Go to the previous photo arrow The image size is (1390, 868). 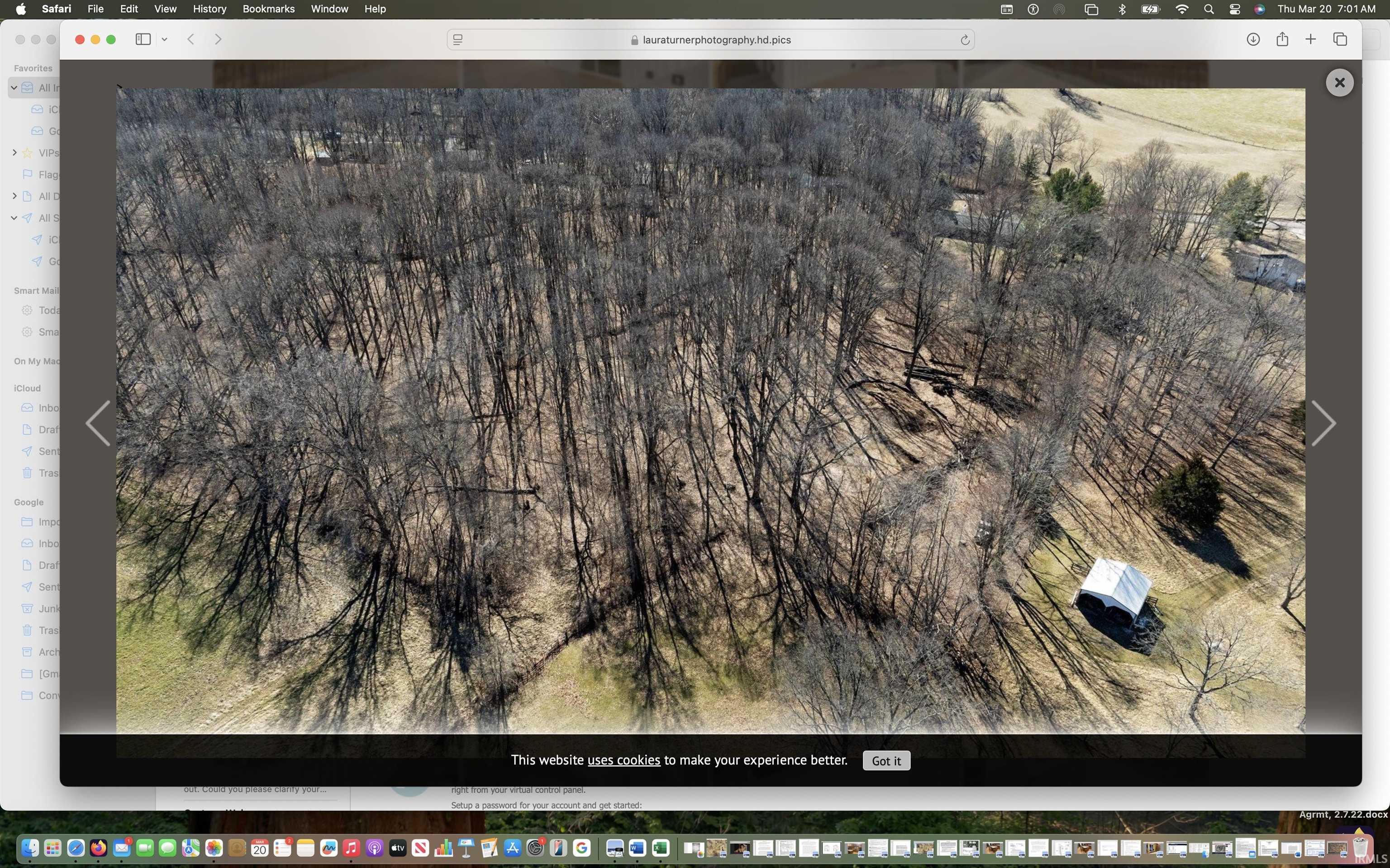[x=98, y=423]
